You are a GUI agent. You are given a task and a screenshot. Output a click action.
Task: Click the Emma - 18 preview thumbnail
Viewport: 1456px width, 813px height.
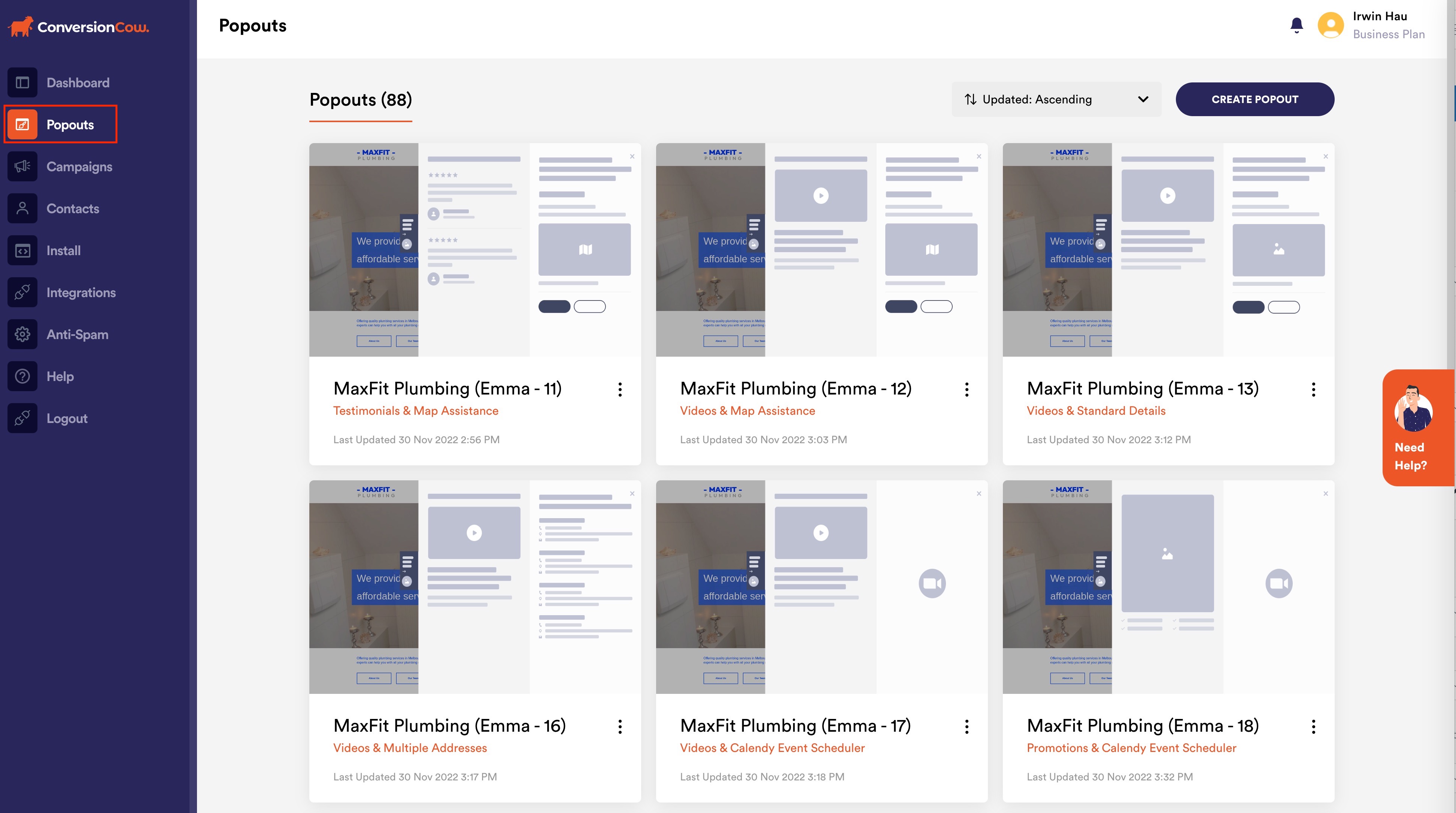[x=1168, y=587]
